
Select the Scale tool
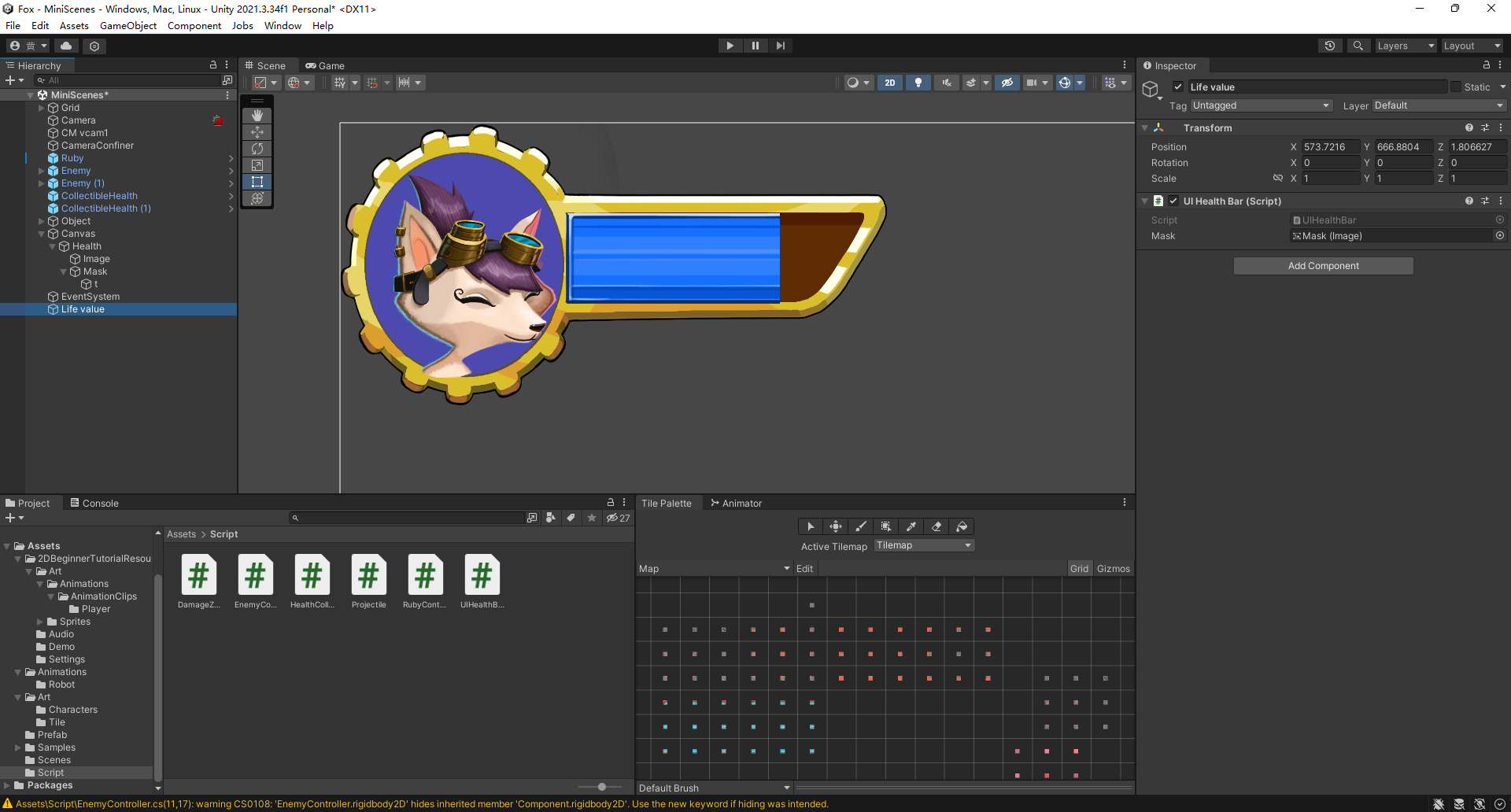(x=257, y=165)
